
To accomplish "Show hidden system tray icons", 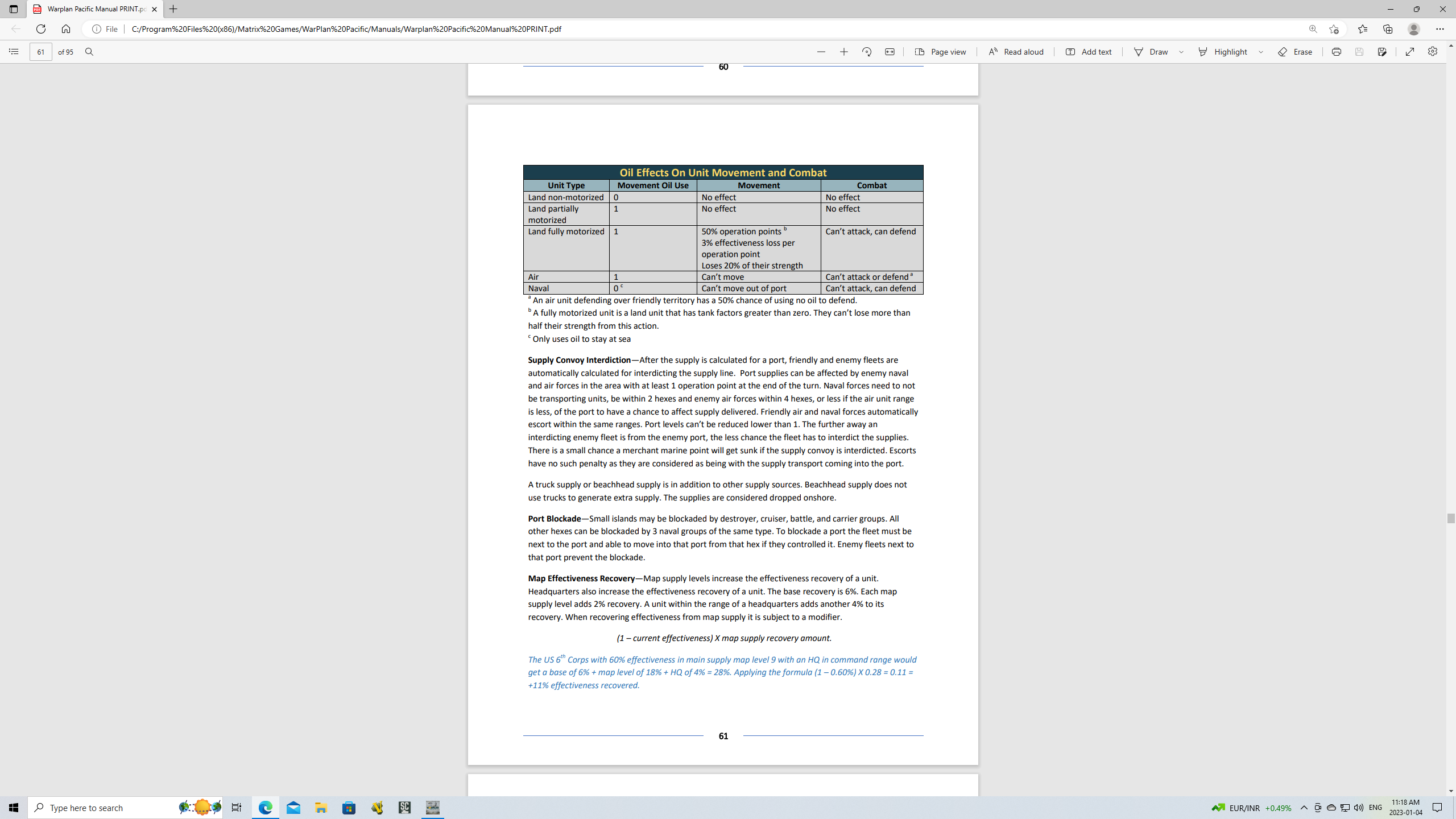I will 1304,808.
